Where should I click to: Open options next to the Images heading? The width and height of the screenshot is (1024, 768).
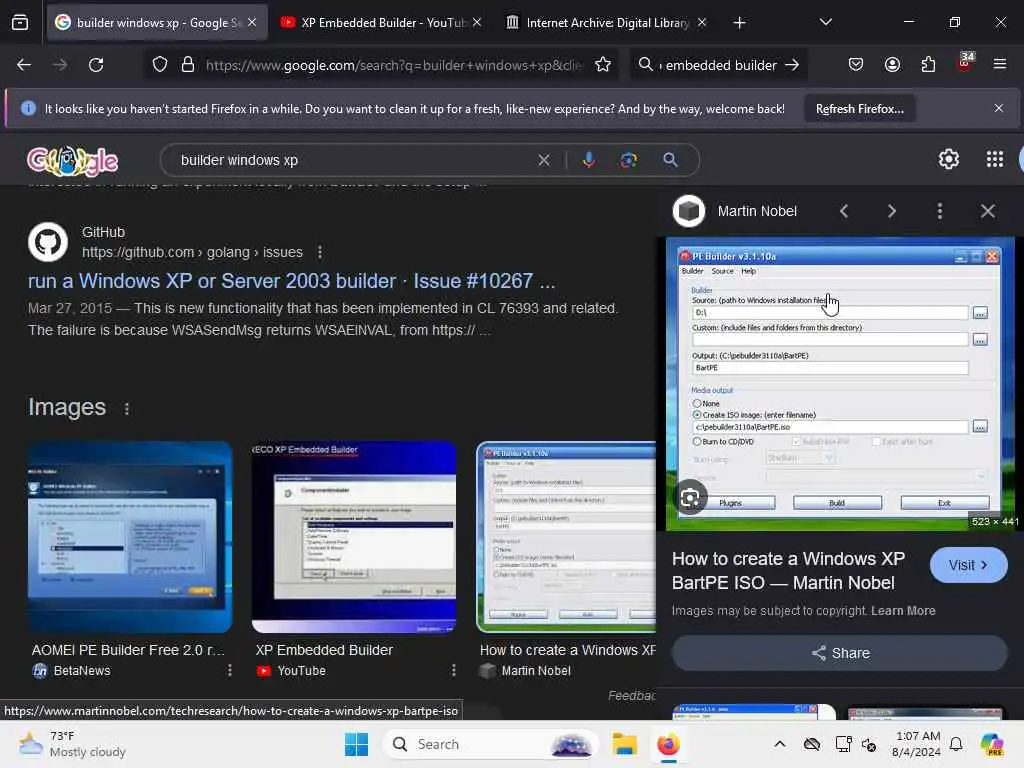[127, 408]
